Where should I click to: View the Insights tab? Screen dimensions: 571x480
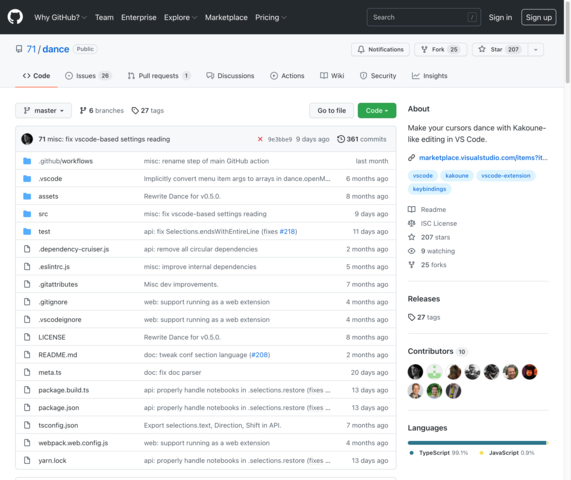click(429, 76)
